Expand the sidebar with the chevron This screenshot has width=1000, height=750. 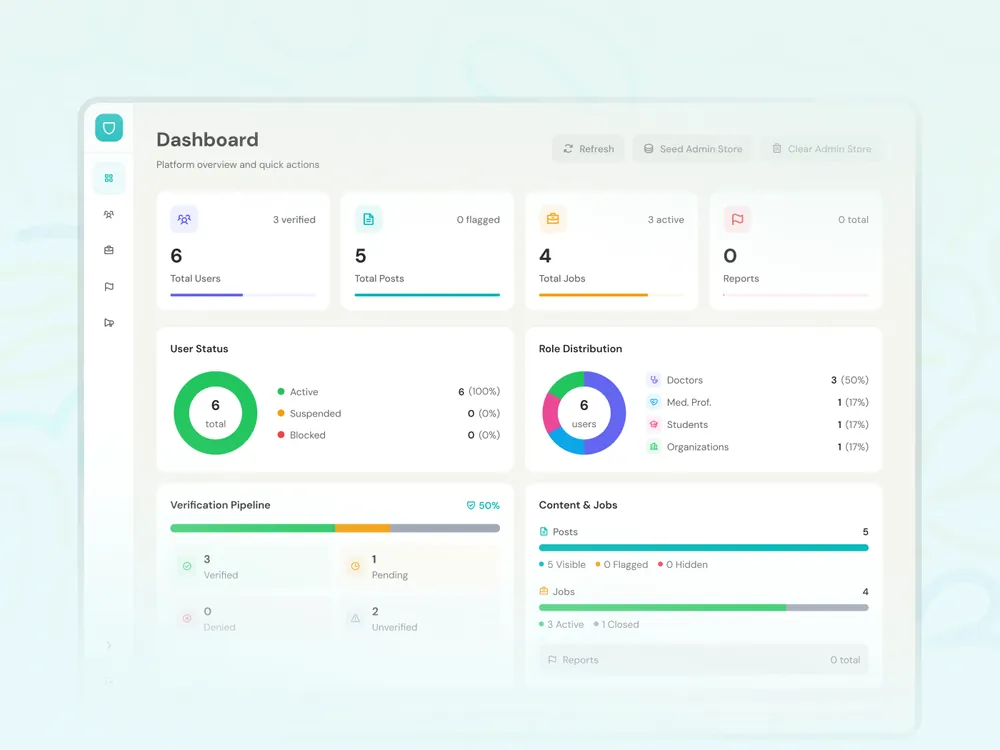[x=109, y=645]
